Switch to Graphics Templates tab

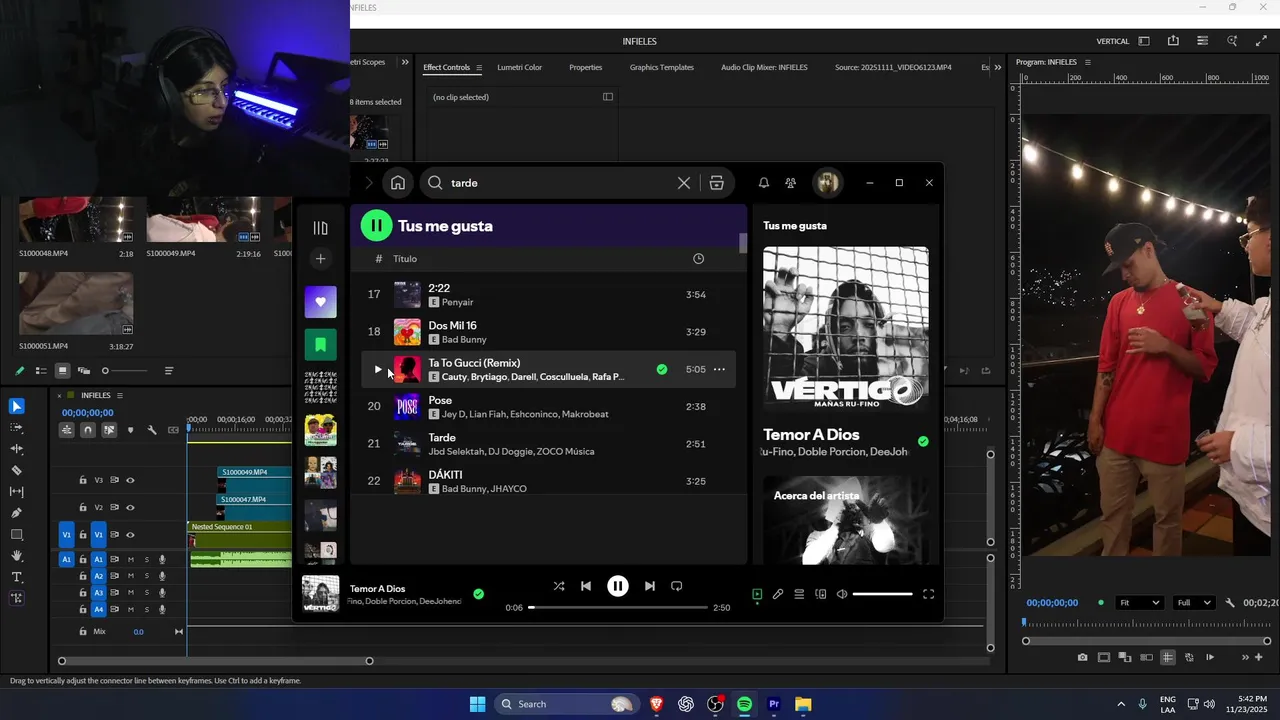661,67
